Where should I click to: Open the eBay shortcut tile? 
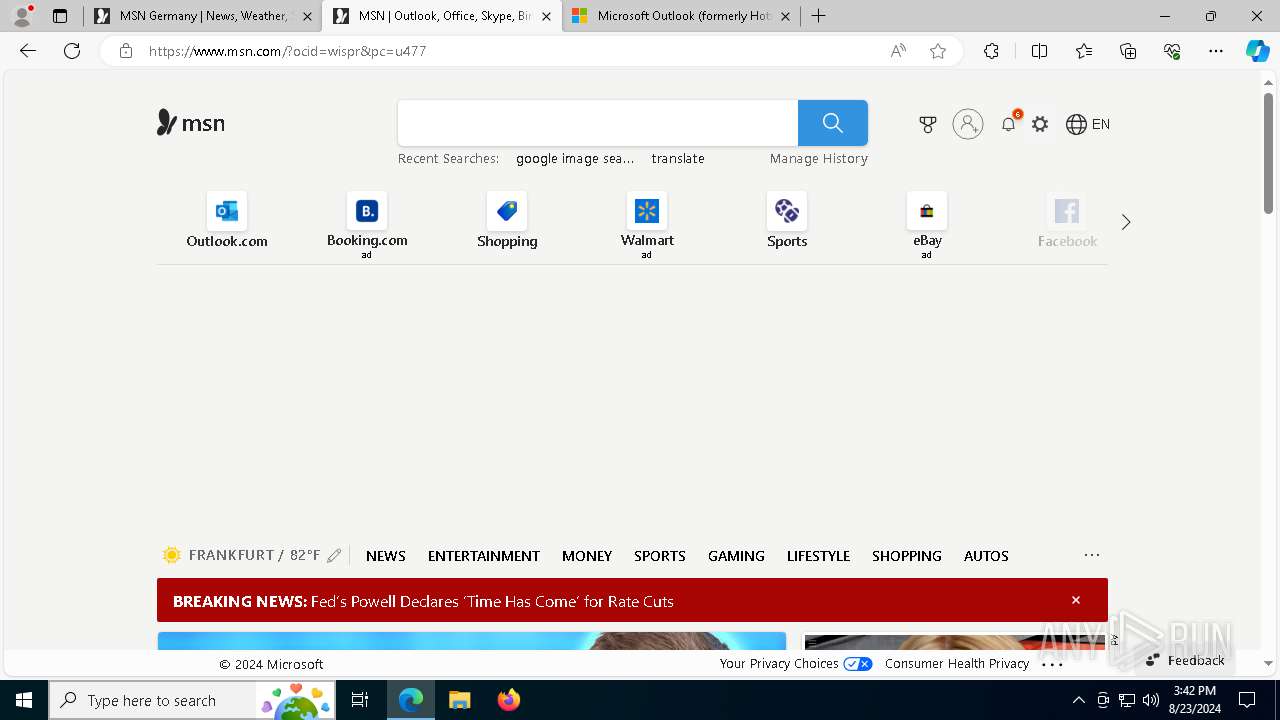tap(927, 225)
